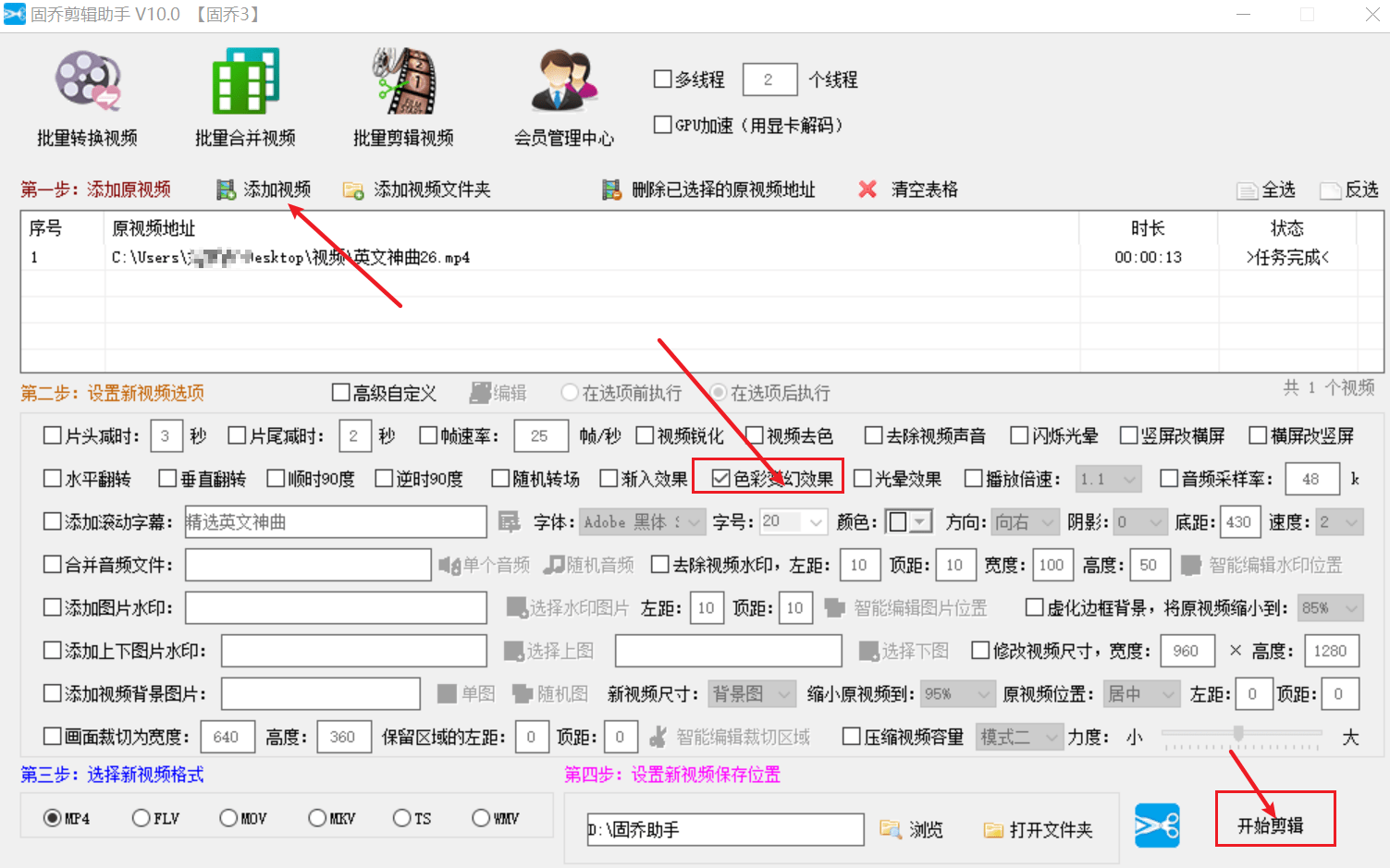Open the 批量剪辑视频 tool icon

403,81
